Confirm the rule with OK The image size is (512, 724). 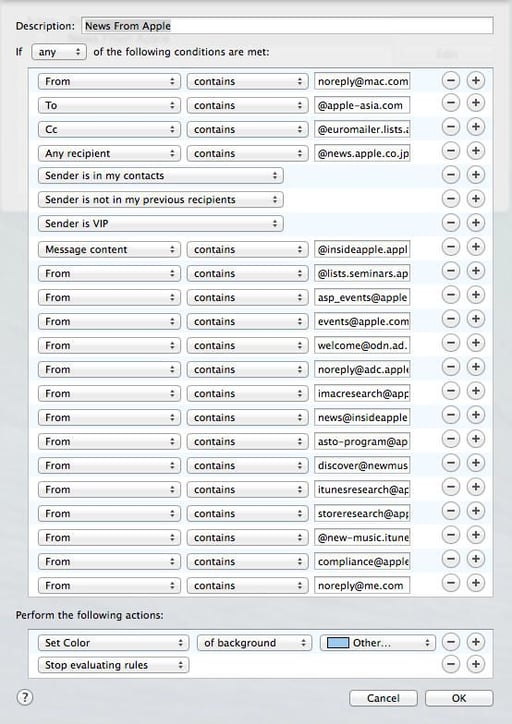pos(459,698)
